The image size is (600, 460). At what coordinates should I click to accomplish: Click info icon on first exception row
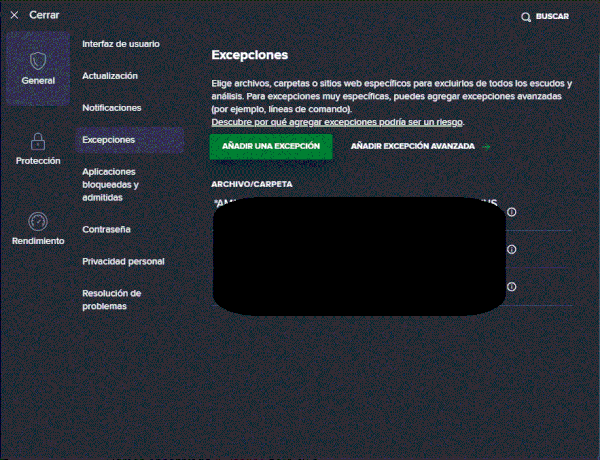pos(511,212)
